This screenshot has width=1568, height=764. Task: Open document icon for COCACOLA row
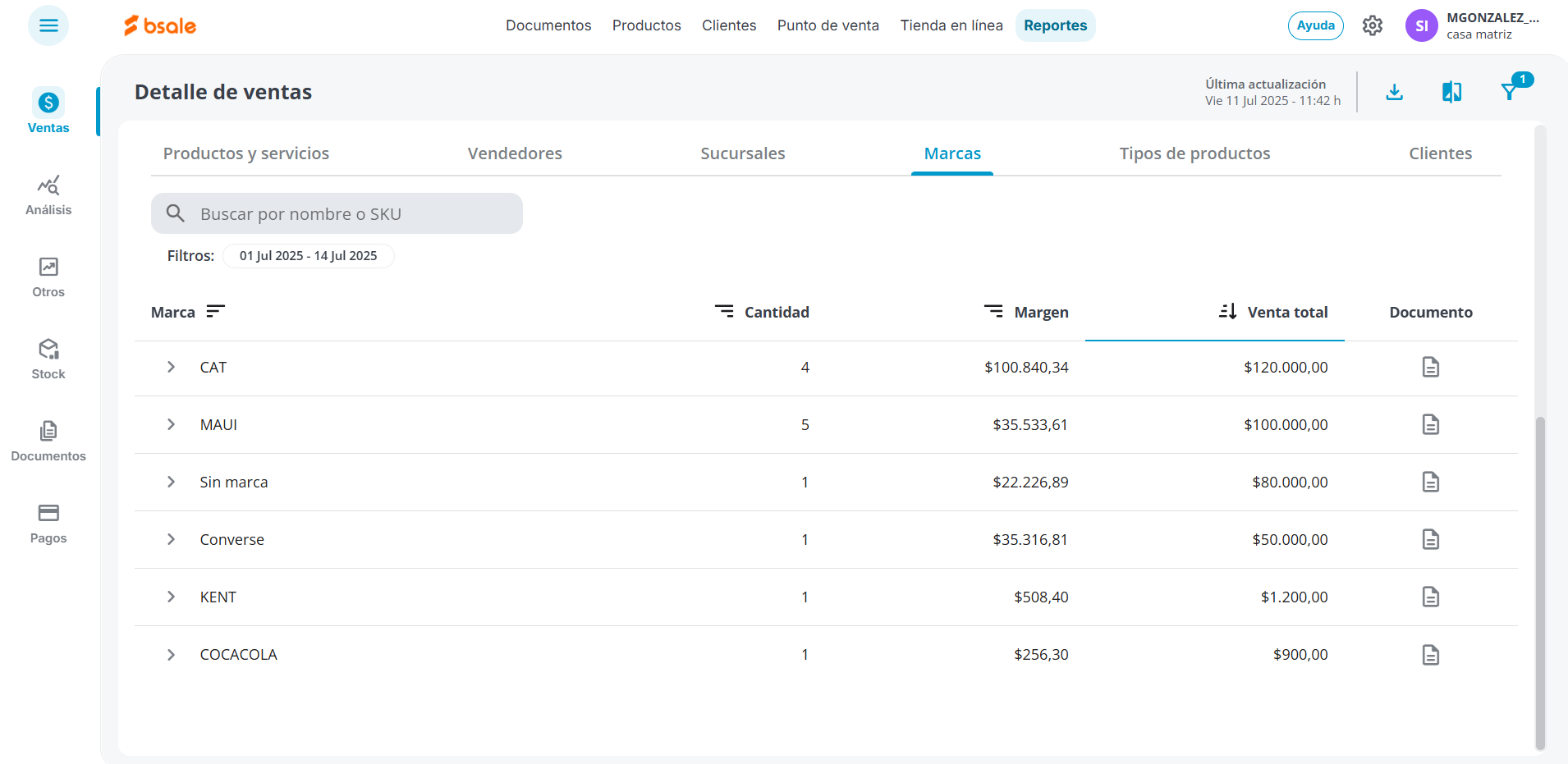1431,655
